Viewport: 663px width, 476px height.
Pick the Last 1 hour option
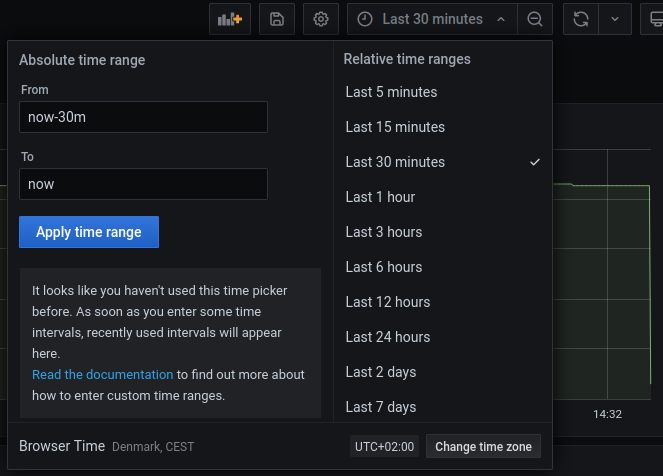coord(380,197)
